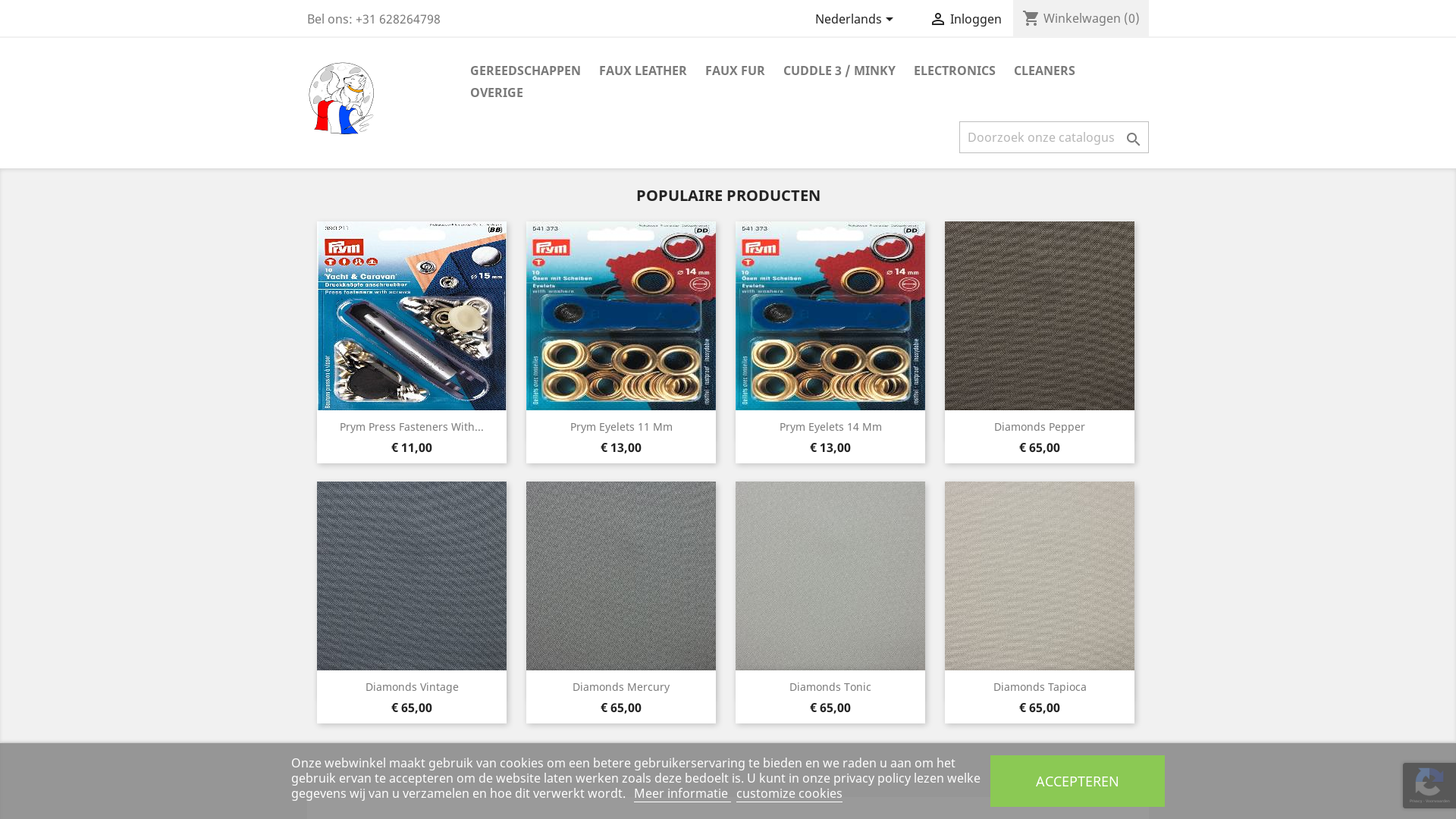
Task: Accept cookies with the Accepteren button
Action: pyautogui.click(x=1077, y=781)
